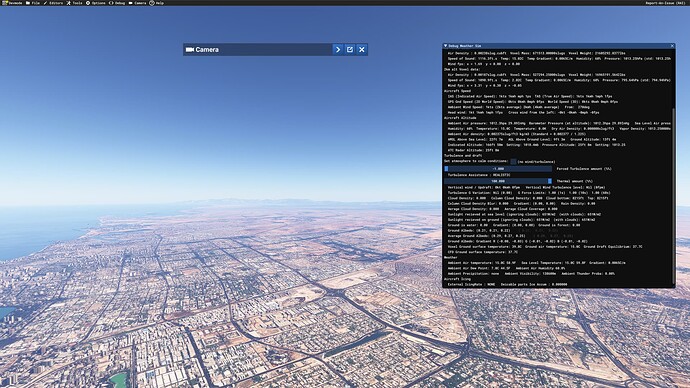
Task: Close the Debug Weather Sim window
Action: 672,46
